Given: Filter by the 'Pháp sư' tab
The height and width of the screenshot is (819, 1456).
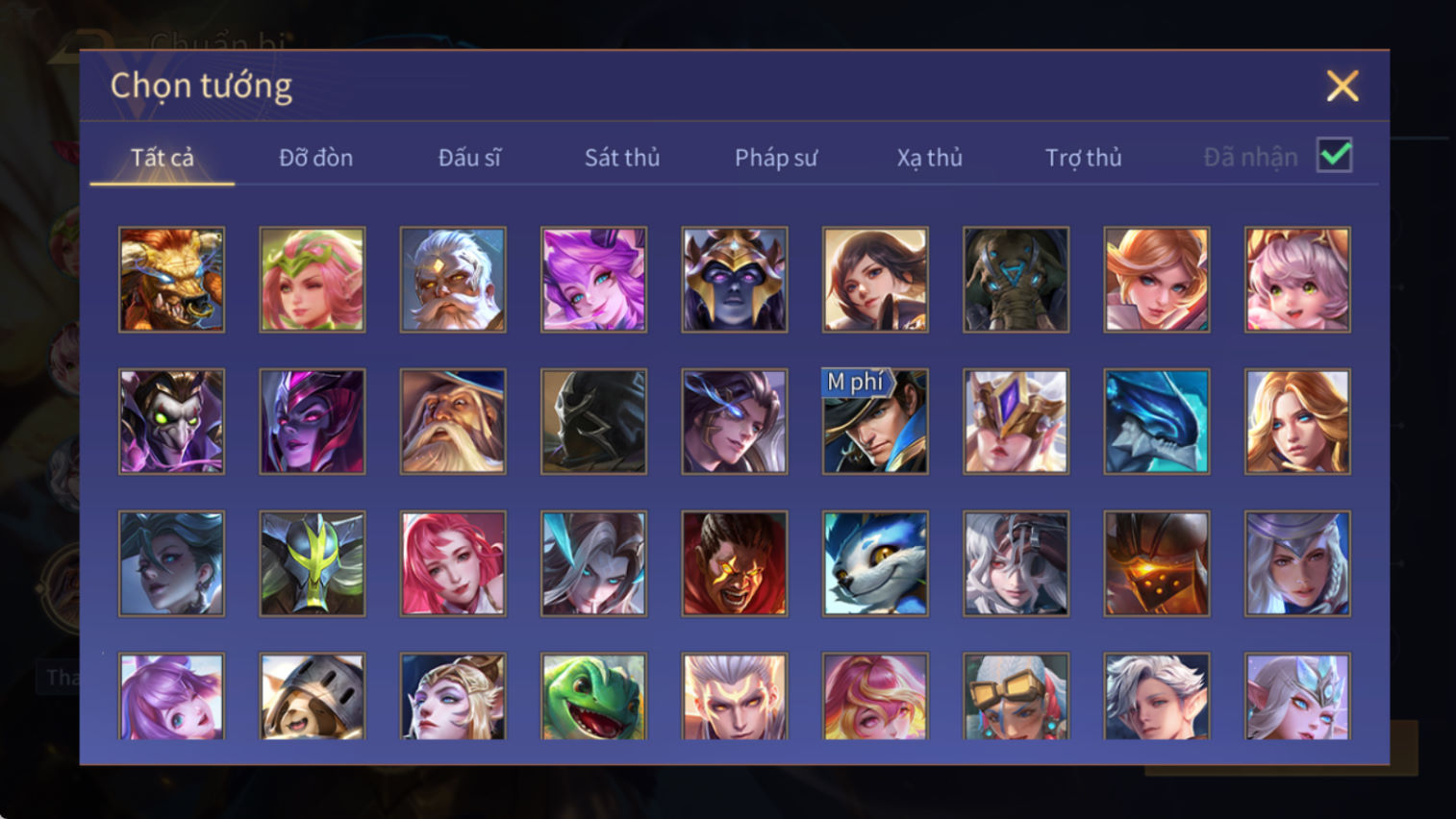Looking at the screenshot, I should tap(776, 158).
